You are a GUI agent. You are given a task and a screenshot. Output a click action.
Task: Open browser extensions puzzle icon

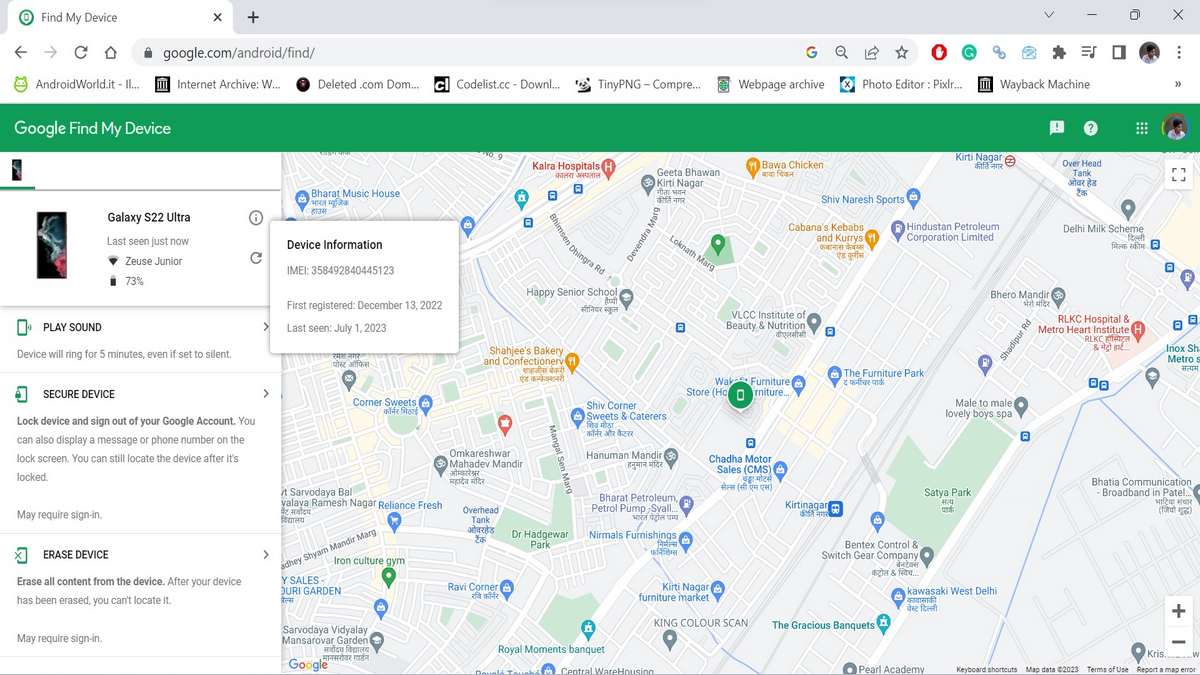pos(1059,52)
